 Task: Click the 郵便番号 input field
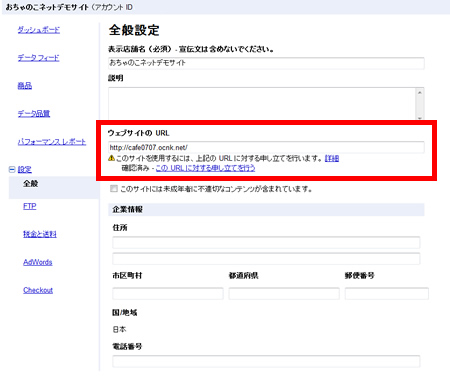point(387,294)
